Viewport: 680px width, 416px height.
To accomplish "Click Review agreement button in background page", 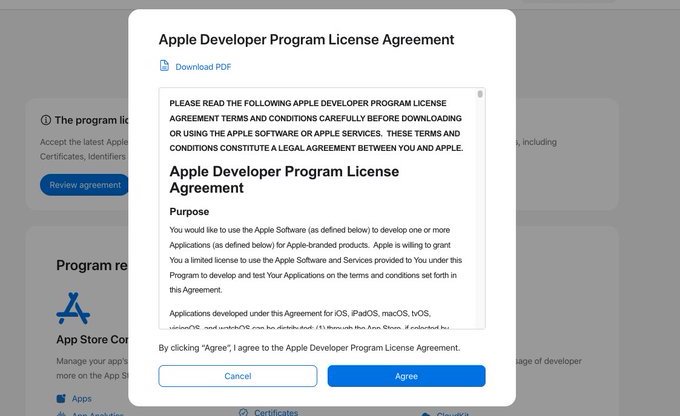I will coord(85,185).
